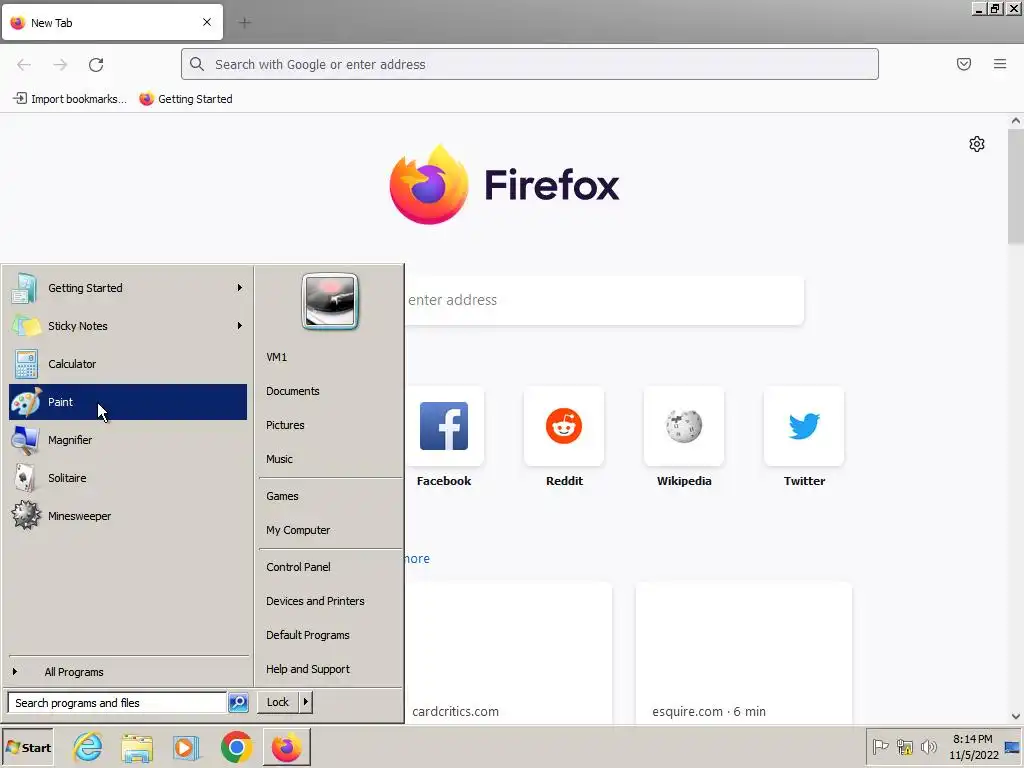This screenshot has width=1024, height=768.
Task: Open Control Panel
Action: pyautogui.click(x=328, y=567)
